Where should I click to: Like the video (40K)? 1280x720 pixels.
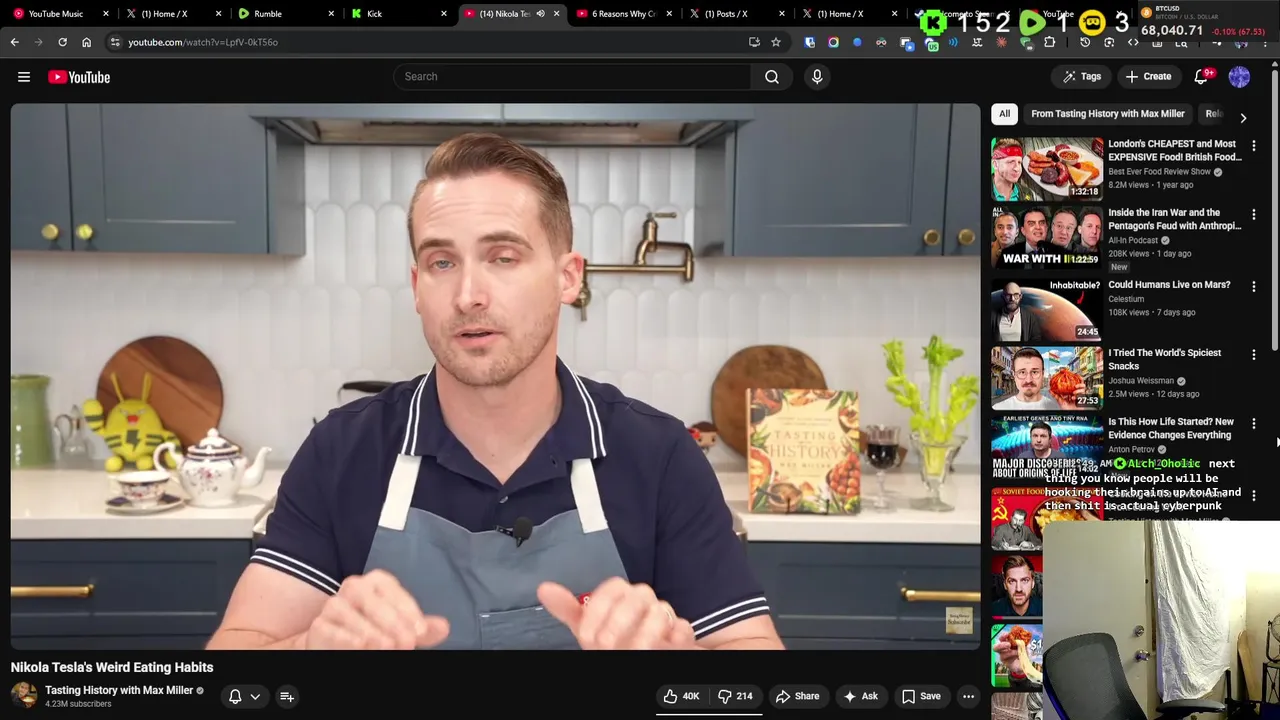click(x=681, y=696)
